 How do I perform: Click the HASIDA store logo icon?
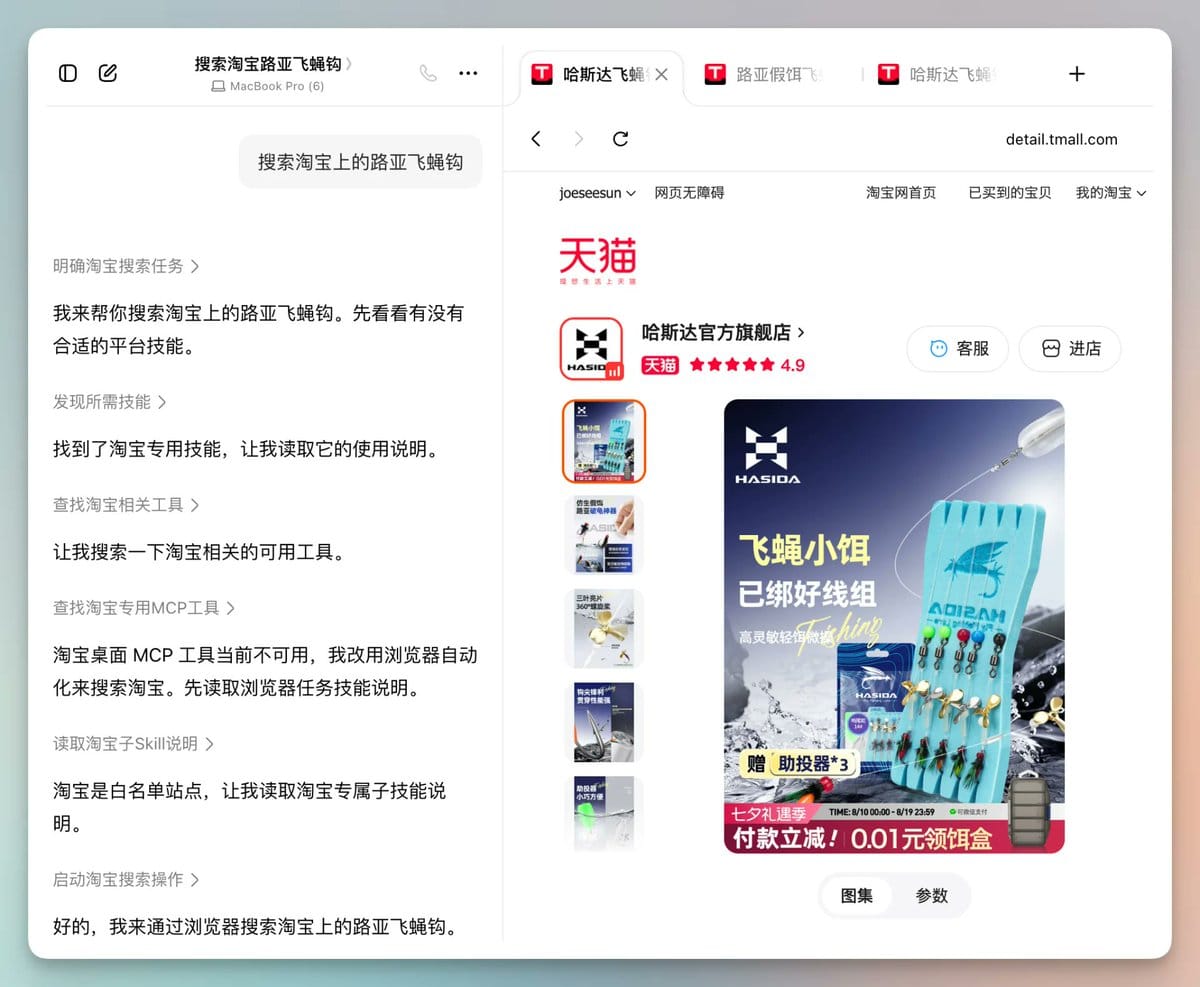591,349
